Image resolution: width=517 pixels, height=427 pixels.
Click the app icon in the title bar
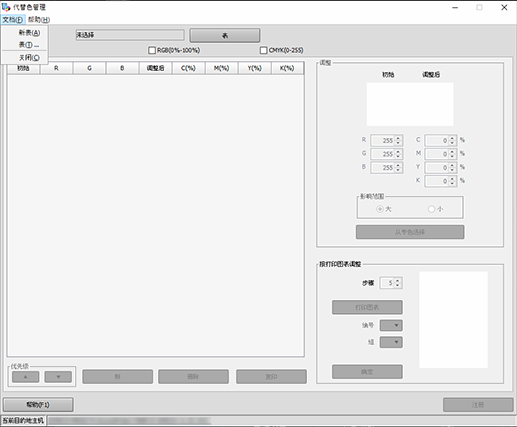6,7
